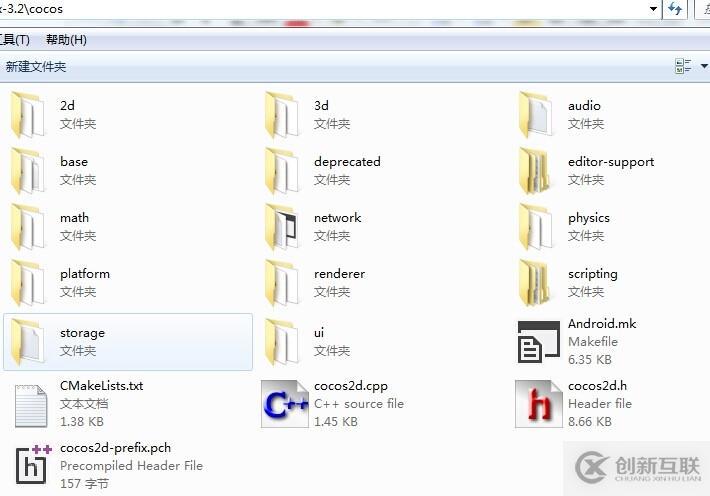Open the 2d folder icon
The height and width of the screenshot is (496, 710).
[x=28, y=114]
